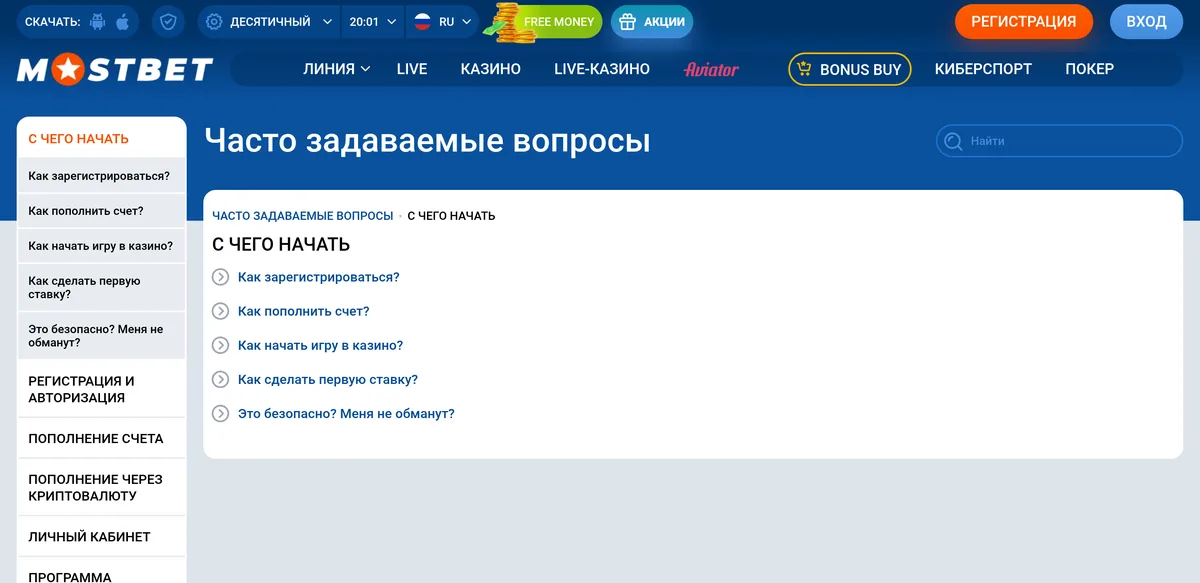Click the gear icon beside ДЕСЯТИЧНЫЙ
The height and width of the screenshot is (583, 1200).
214,22
